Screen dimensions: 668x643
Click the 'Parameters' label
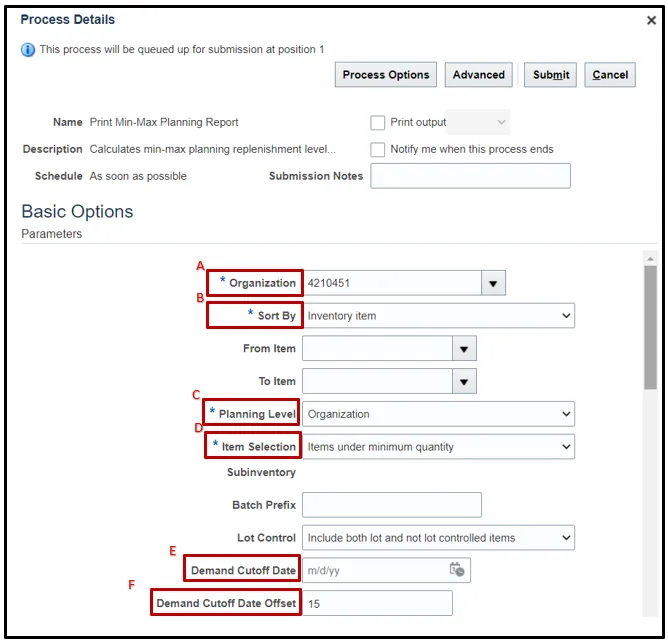[x=52, y=234]
